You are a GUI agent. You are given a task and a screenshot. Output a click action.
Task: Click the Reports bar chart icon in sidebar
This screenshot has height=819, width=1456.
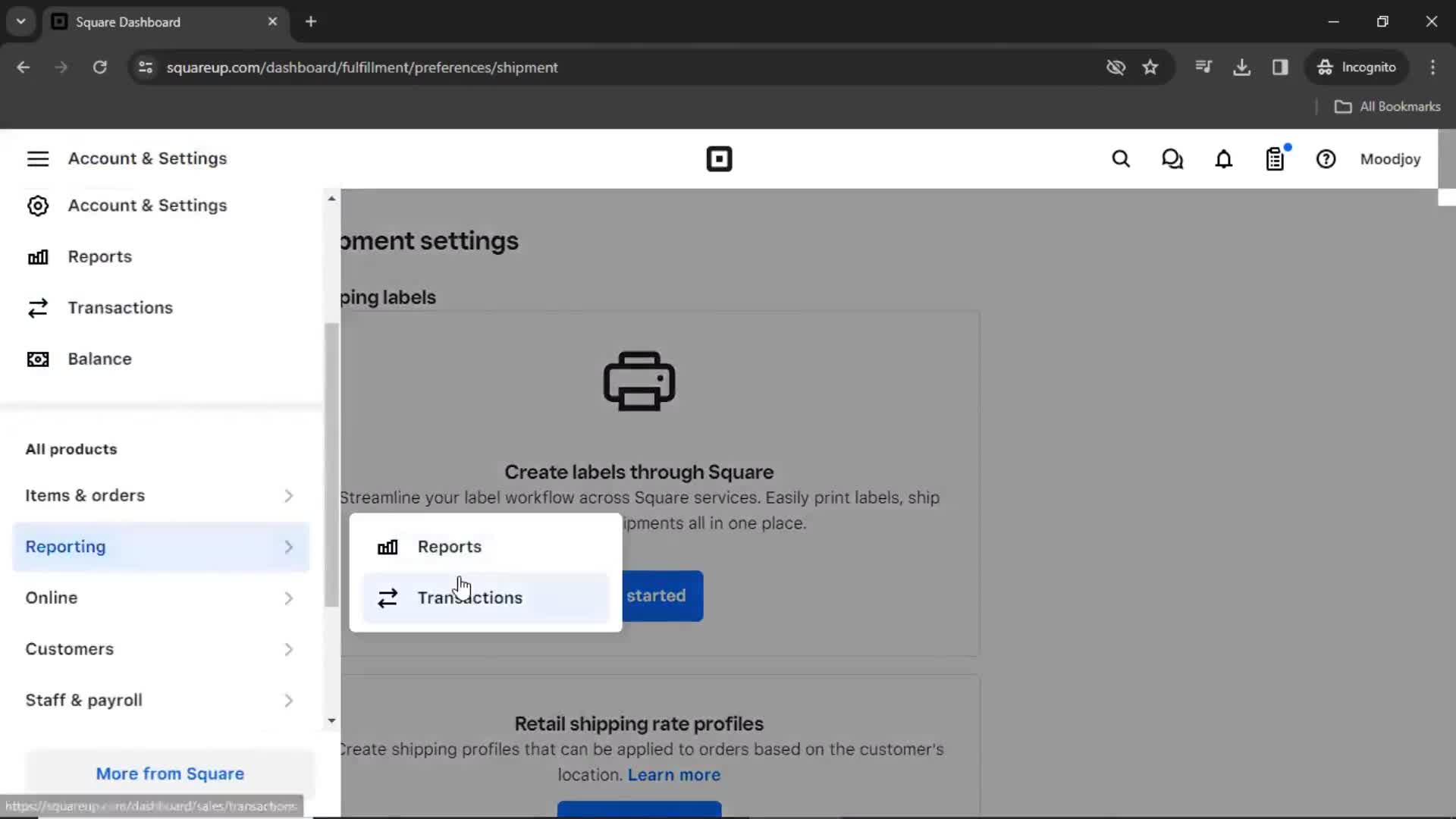(37, 257)
